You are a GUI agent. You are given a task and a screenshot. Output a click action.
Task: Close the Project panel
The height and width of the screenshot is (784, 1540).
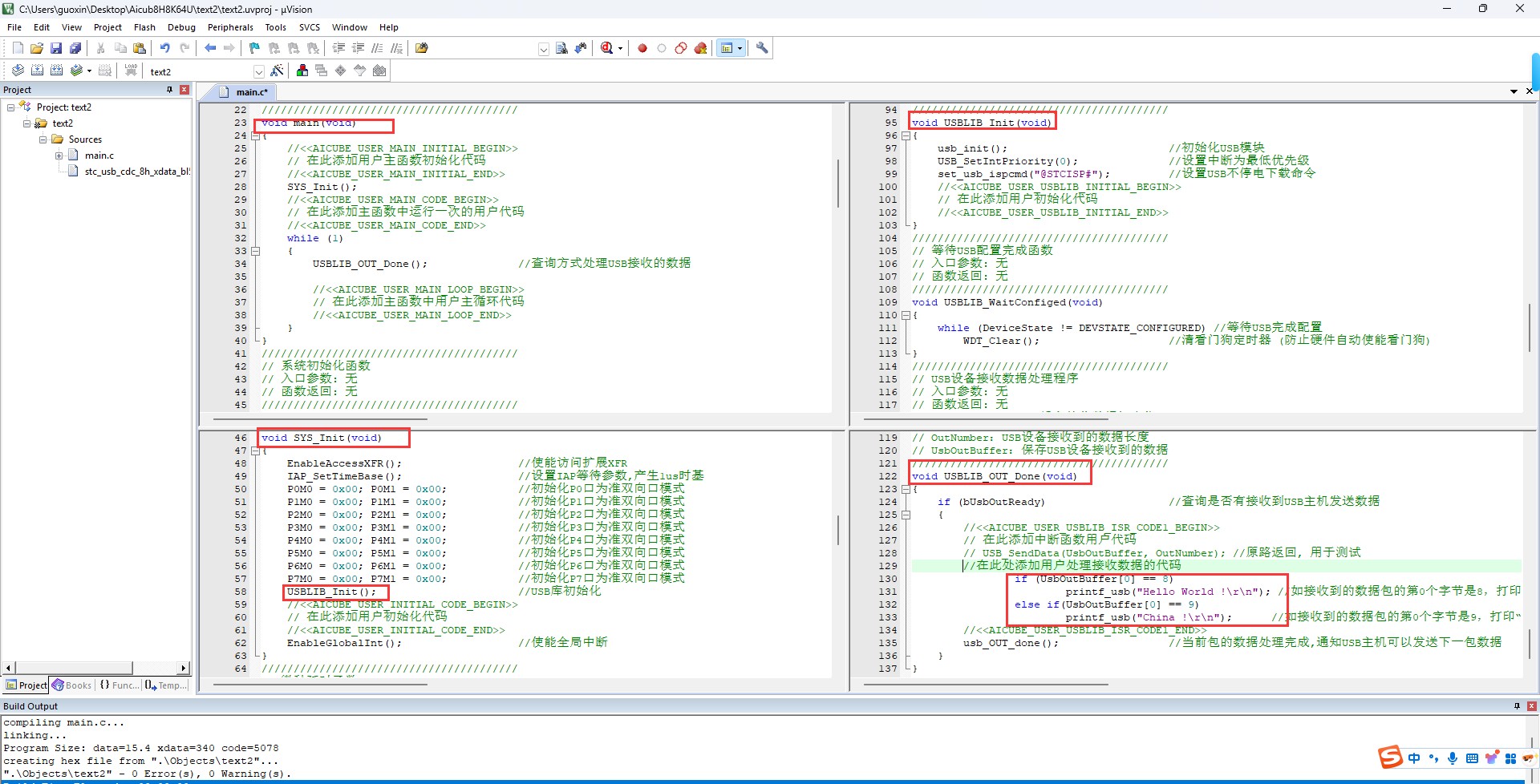pyautogui.click(x=184, y=90)
